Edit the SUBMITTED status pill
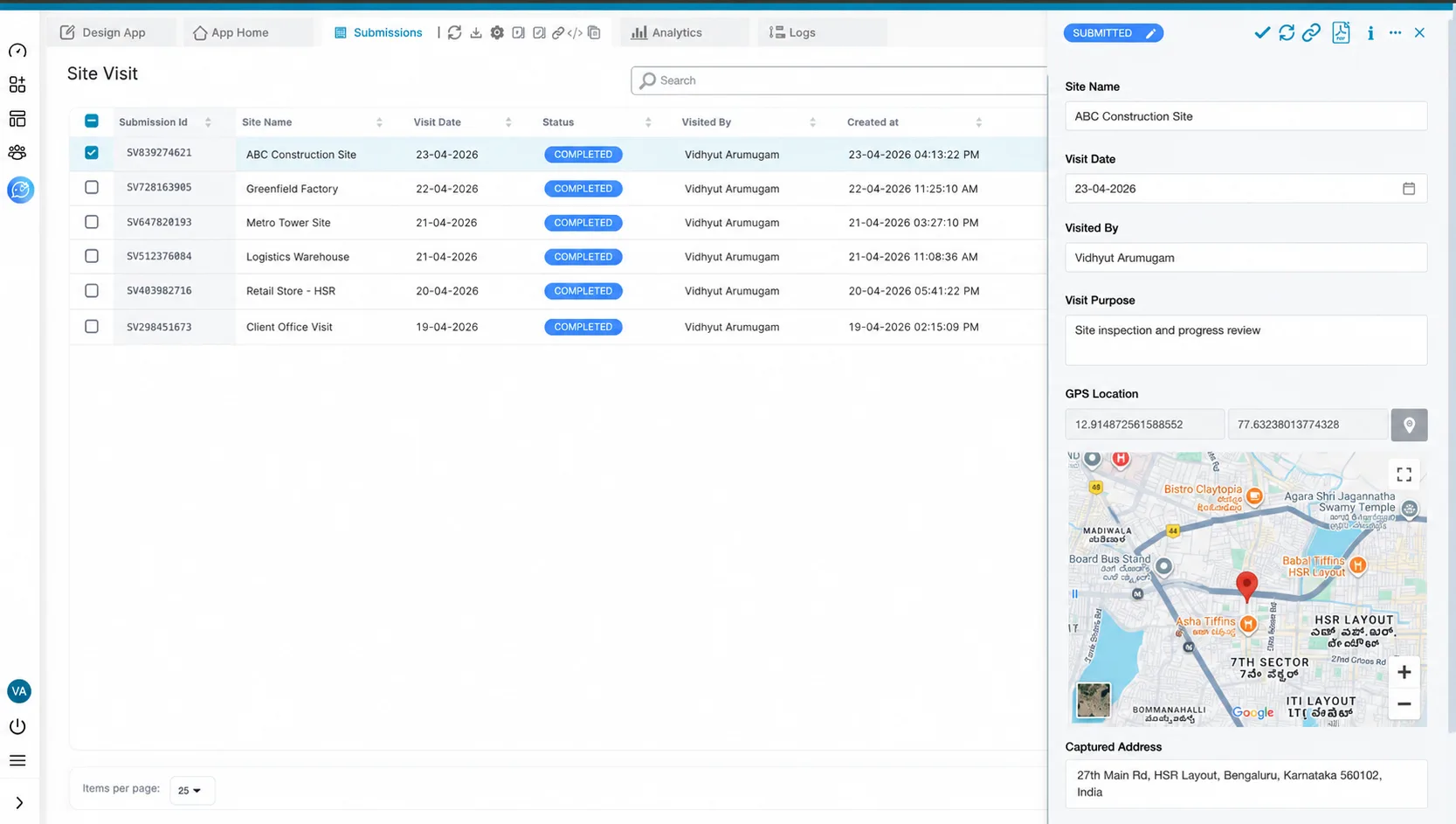This screenshot has height=824, width=1456. [1113, 33]
